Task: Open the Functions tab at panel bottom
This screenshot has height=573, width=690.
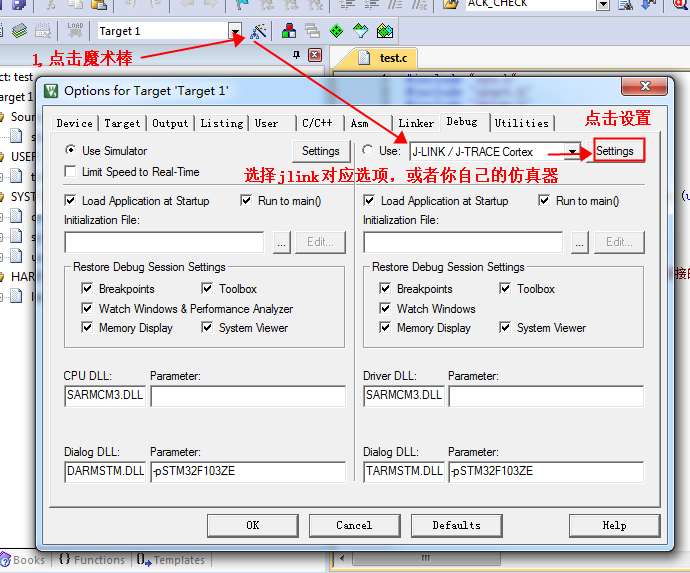Action: coord(92,560)
